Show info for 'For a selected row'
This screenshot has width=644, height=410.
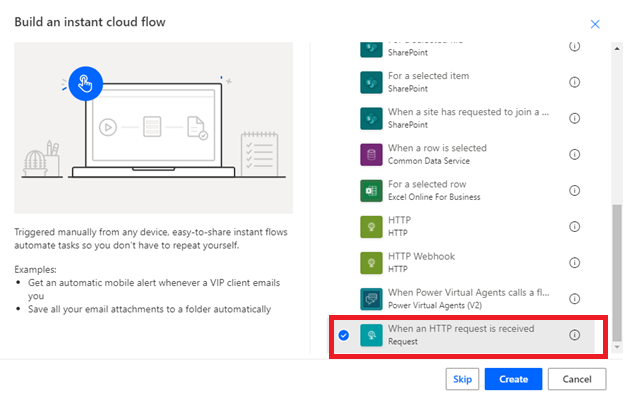pyautogui.click(x=574, y=191)
